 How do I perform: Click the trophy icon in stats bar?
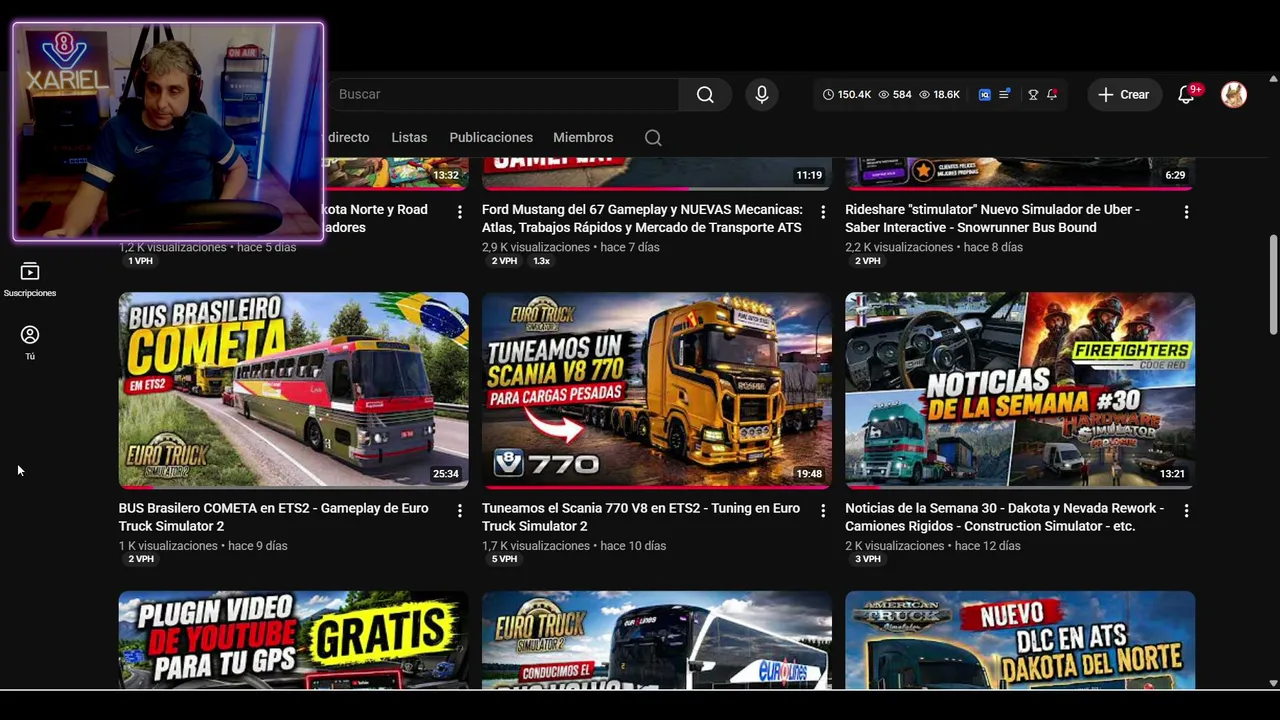pos(1033,94)
